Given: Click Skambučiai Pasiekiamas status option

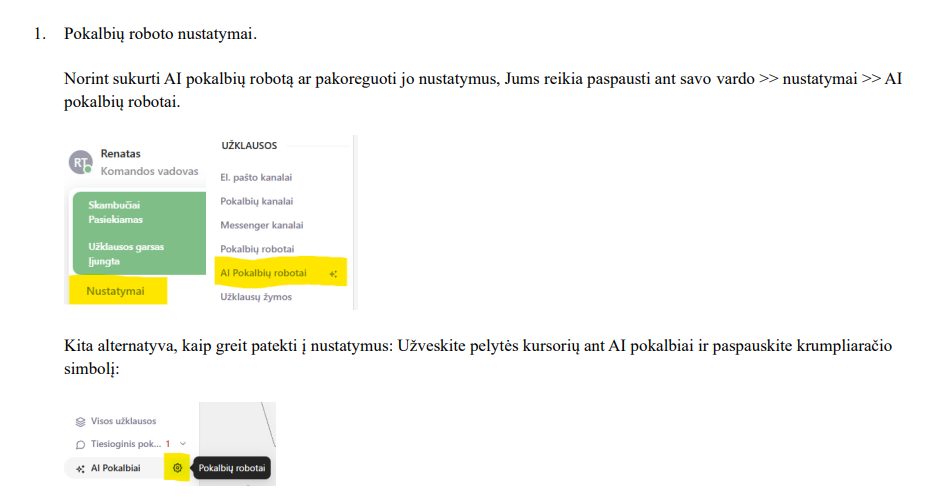Looking at the screenshot, I should 116,212.
